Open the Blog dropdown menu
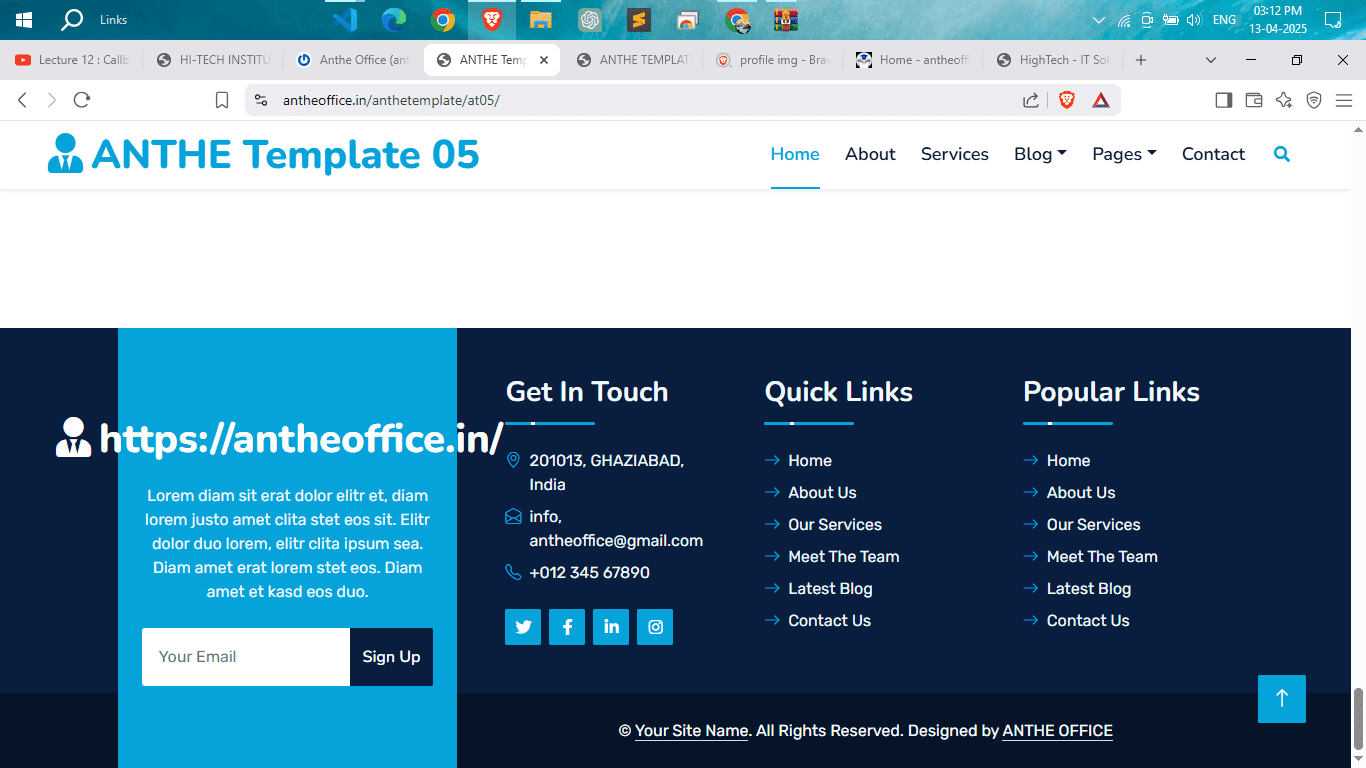This screenshot has width=1366, height=768. pos(1039,154)
